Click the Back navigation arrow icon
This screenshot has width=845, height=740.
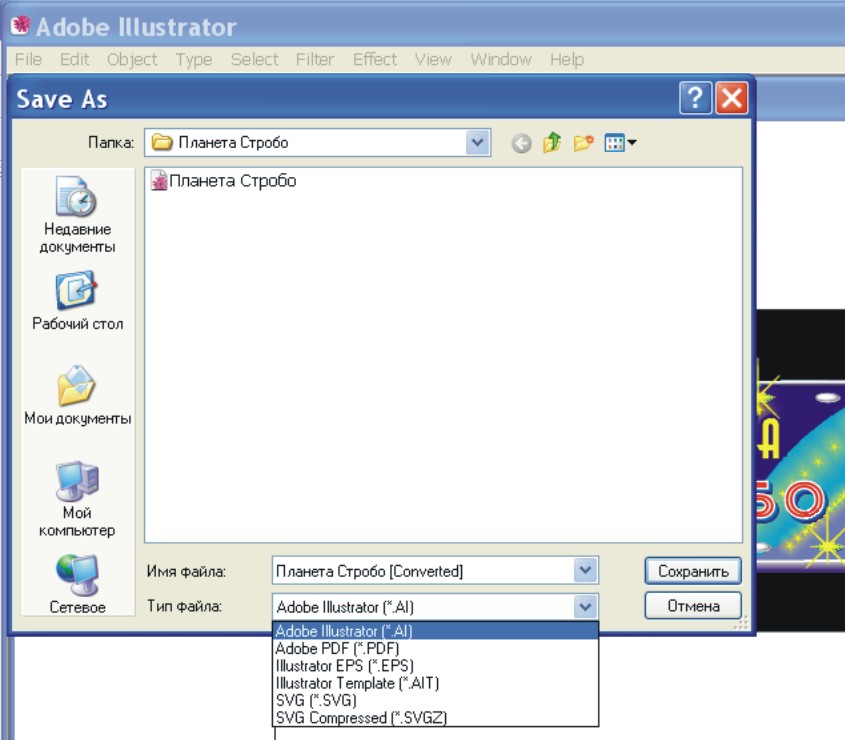pyautogui.click(x=521, y=143)
